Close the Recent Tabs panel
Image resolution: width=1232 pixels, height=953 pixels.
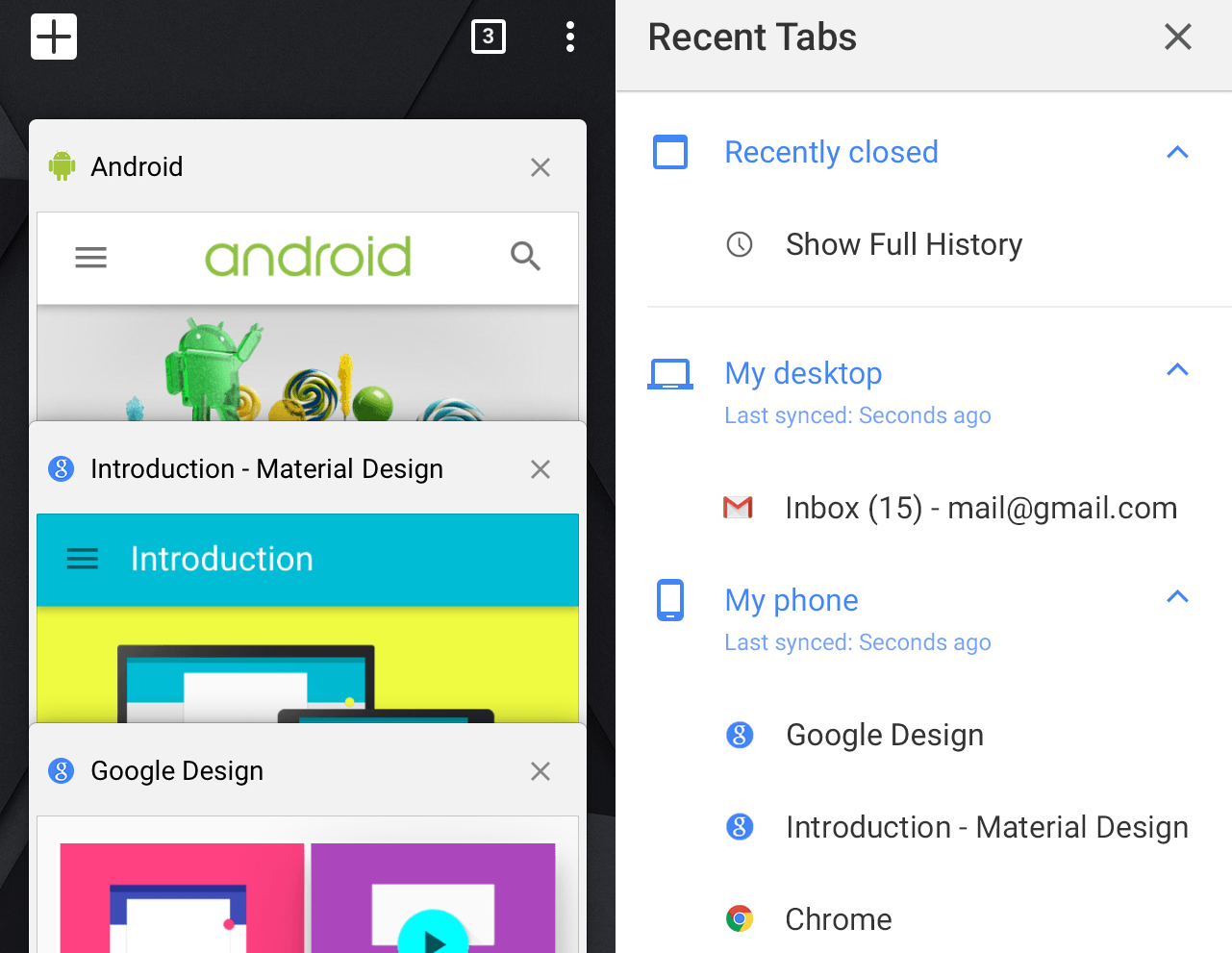click(x=1177, y=38)
